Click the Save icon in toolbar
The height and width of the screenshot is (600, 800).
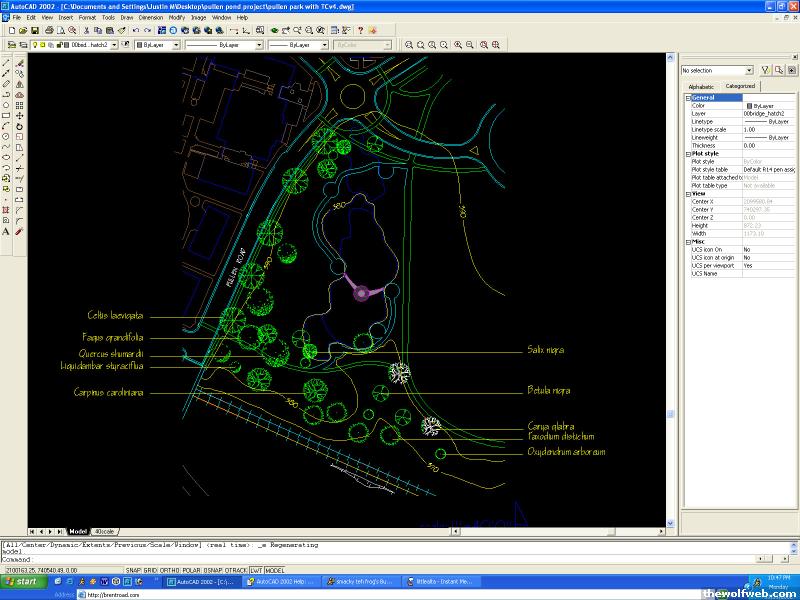36,31
